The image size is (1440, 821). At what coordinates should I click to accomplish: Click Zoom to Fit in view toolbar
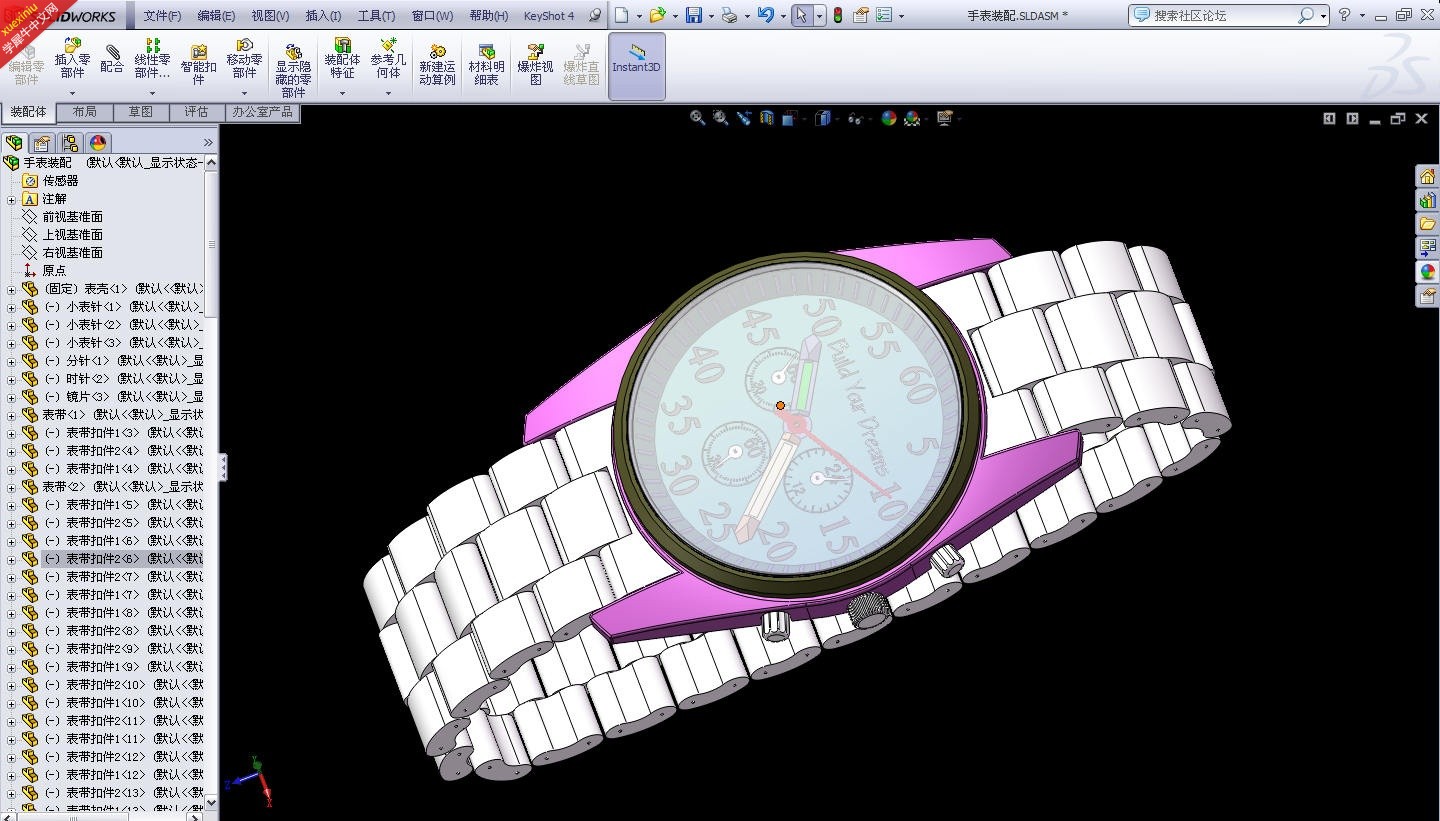[x=698, y=118]
